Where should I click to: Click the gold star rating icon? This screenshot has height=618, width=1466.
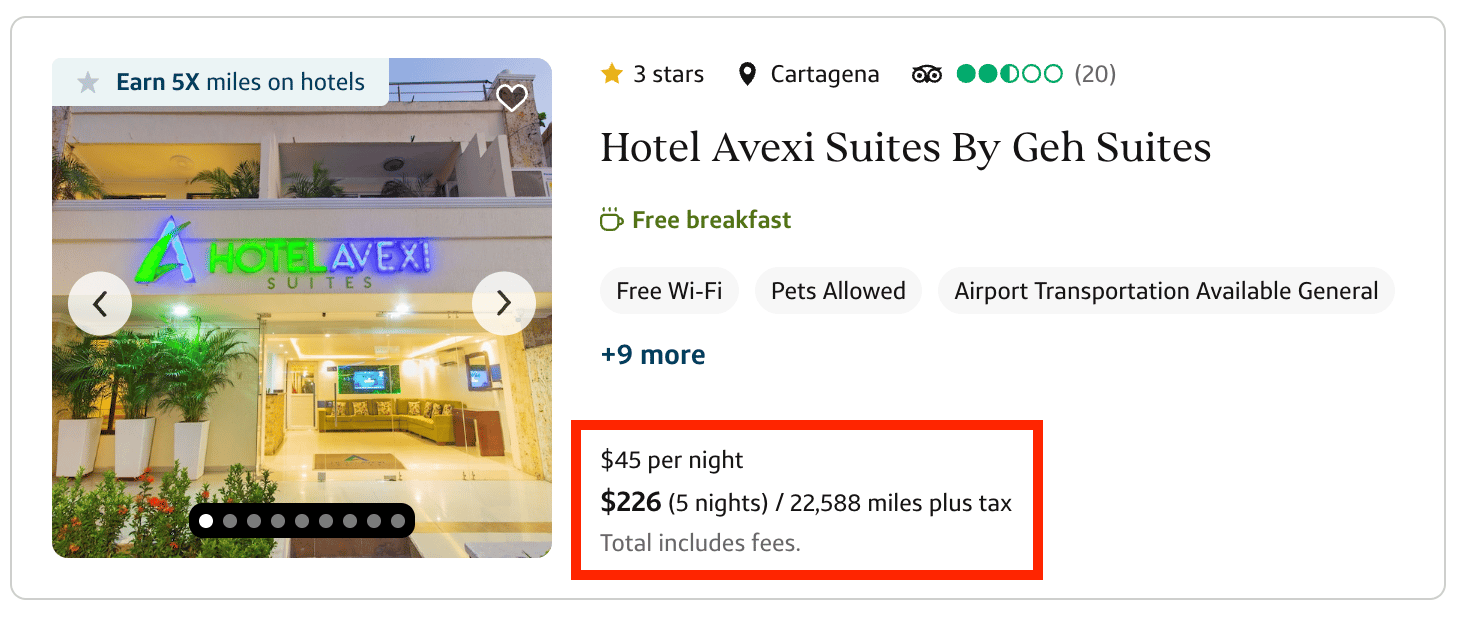(x=612, y=74)
